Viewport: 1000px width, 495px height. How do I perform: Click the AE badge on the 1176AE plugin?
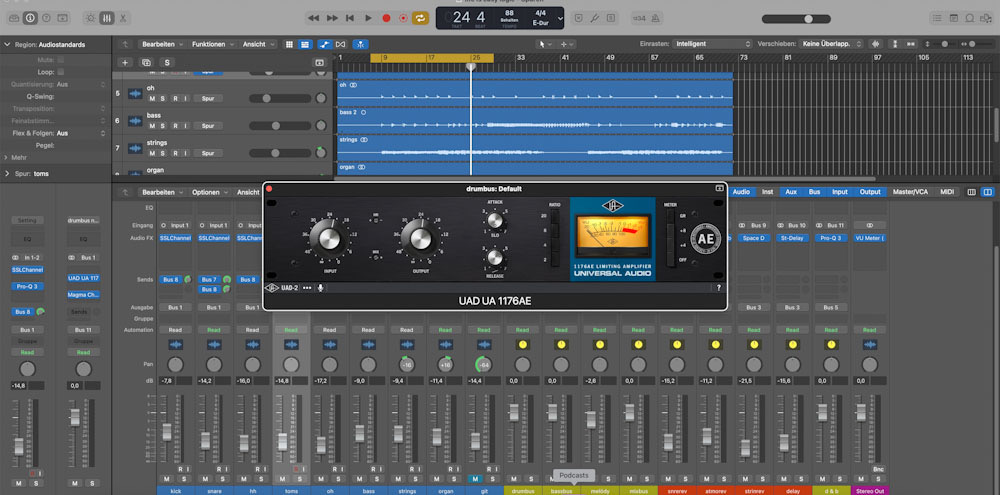[x=705, y=239]
